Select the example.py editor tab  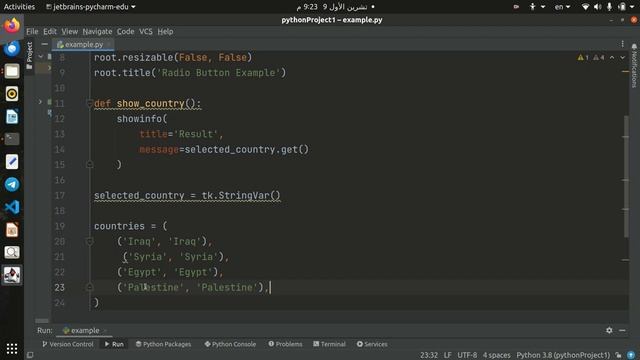pyautogui.click(x=83, y=44)
